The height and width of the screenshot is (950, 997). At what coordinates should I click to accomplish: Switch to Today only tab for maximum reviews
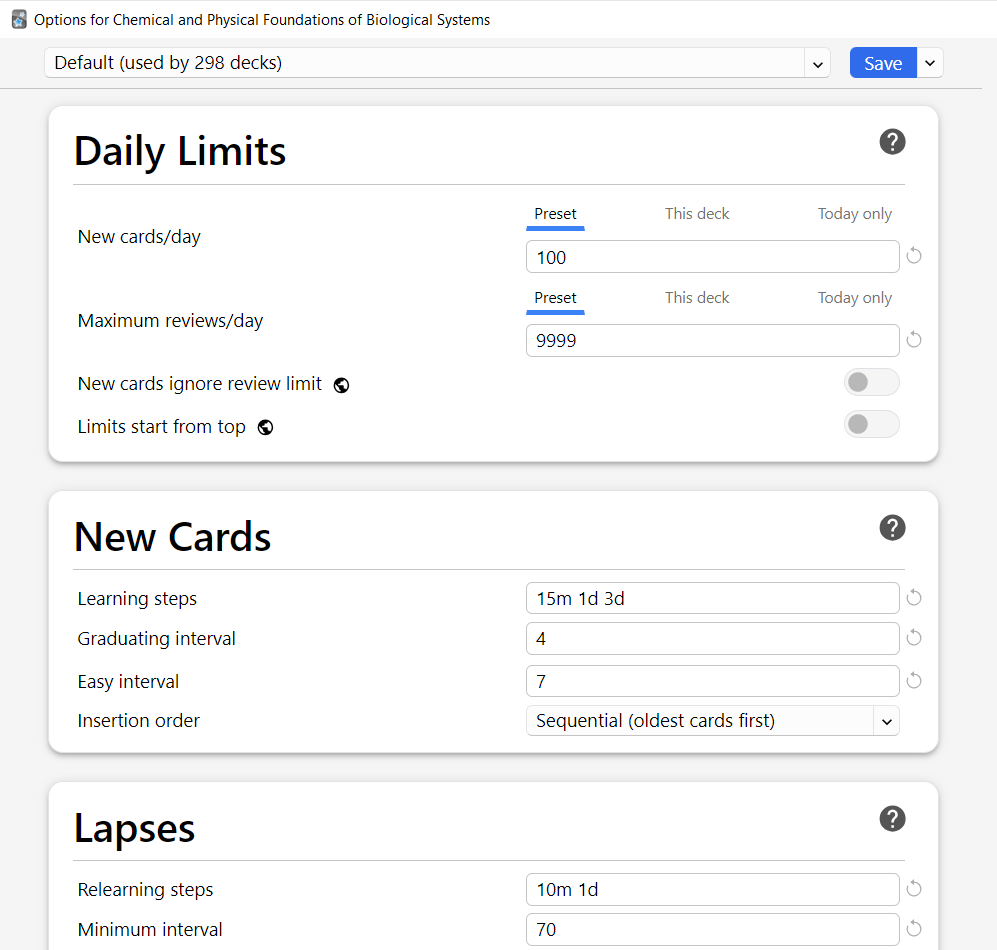(x=854, y=297)
